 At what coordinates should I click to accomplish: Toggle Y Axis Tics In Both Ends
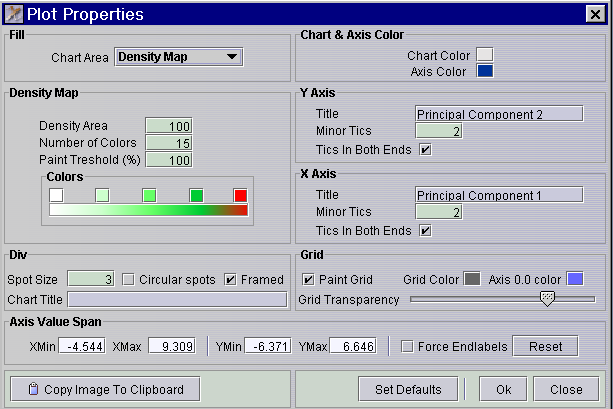(x=425, y=149)
